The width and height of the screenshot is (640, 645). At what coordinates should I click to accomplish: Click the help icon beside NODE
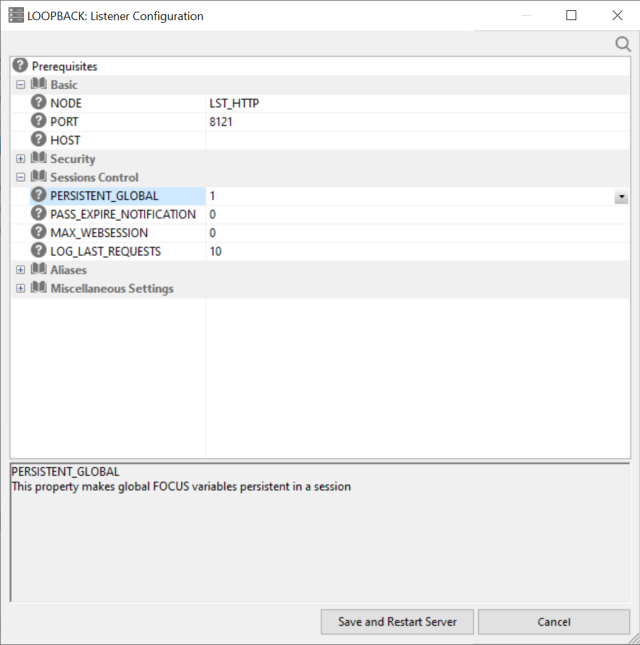coord(39,103)
